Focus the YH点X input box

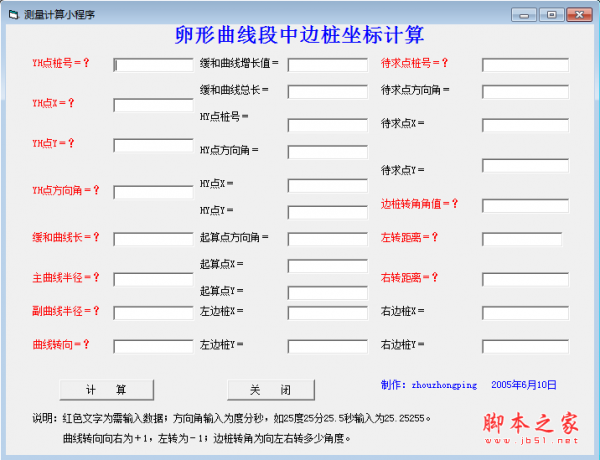153,105
